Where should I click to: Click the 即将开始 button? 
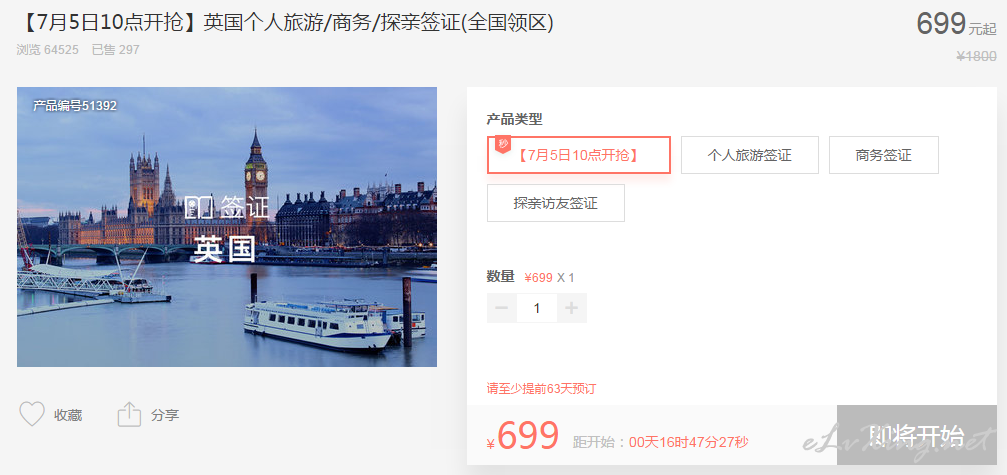tap(916, 435)
